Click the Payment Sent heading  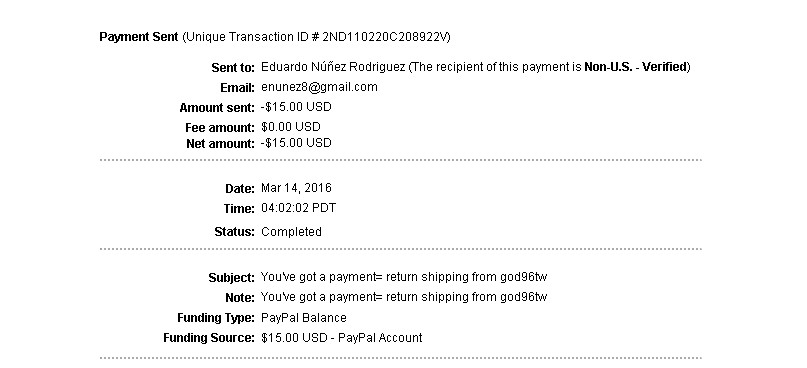[138, 37]
